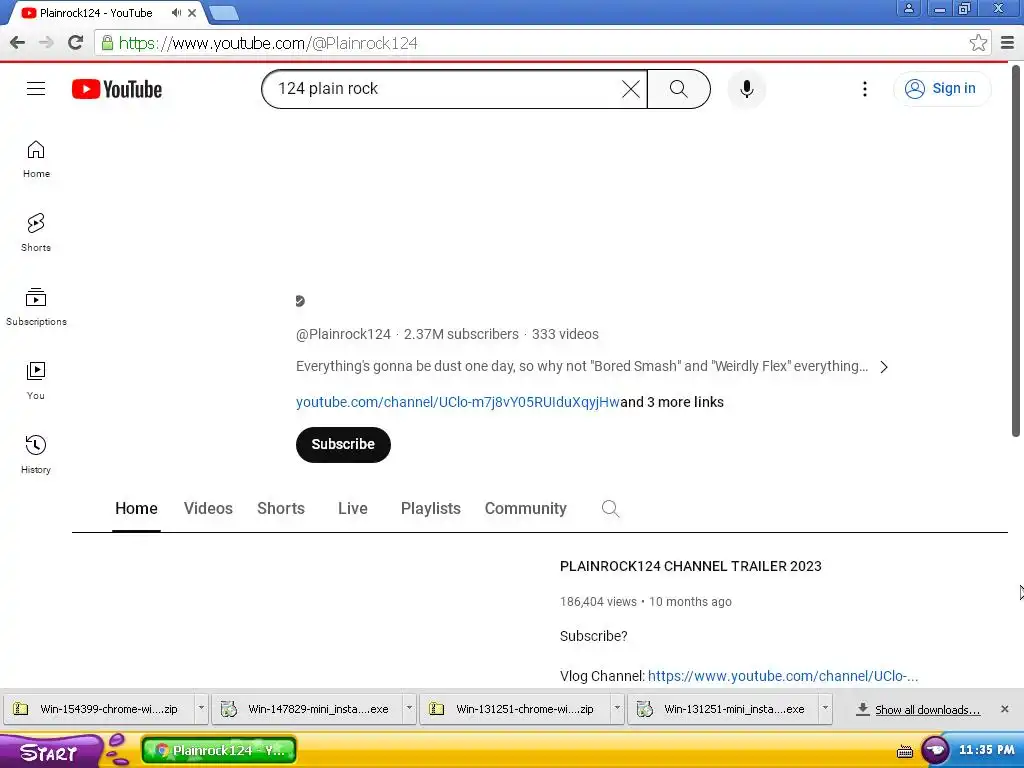Switch to the Live tab
Image resolution: width=1024 pixels, height=768 pixels.
[x=353, y=508]
